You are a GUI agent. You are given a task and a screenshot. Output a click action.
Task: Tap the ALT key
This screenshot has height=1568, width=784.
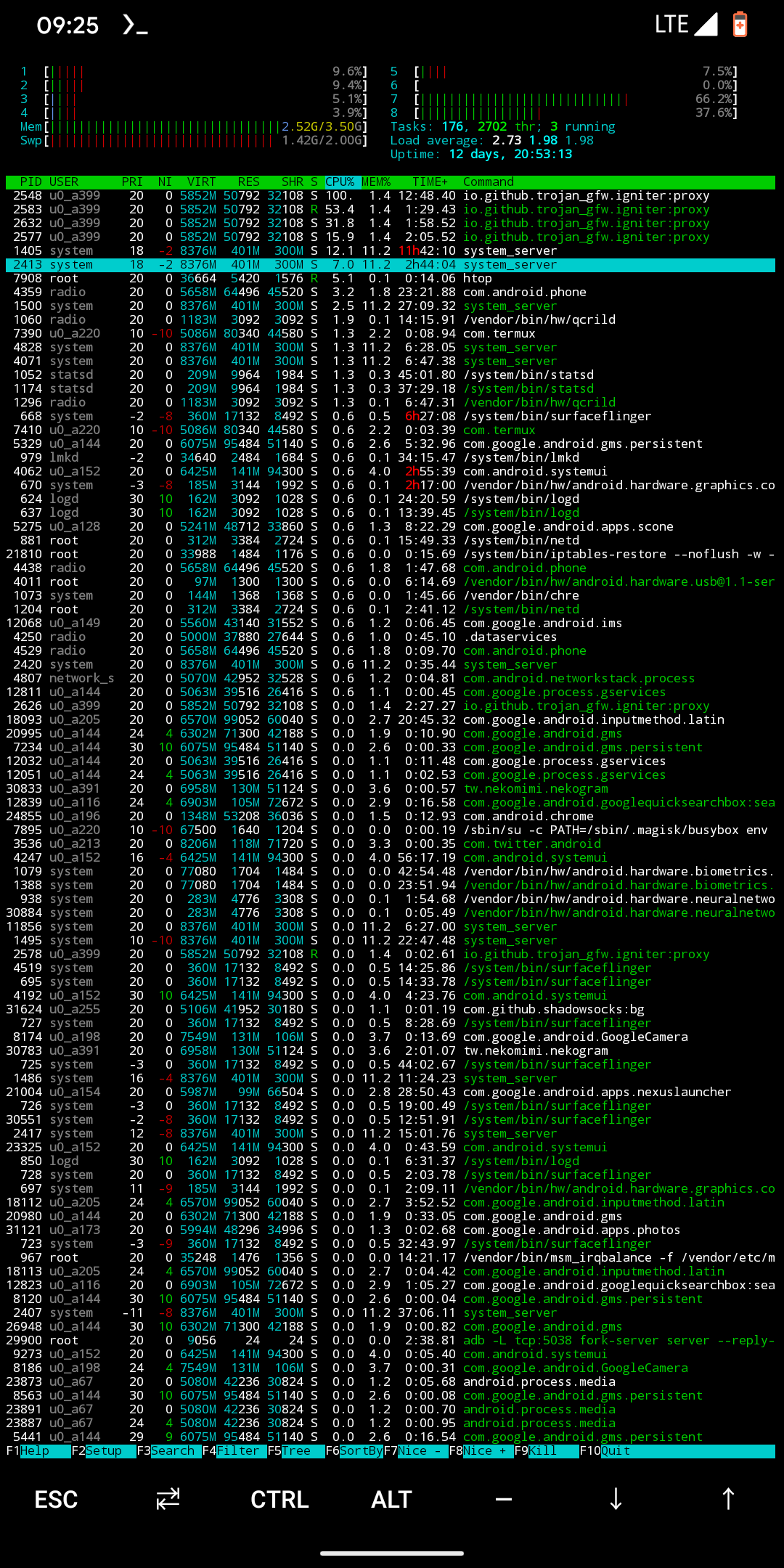(x=391, y=1500)
